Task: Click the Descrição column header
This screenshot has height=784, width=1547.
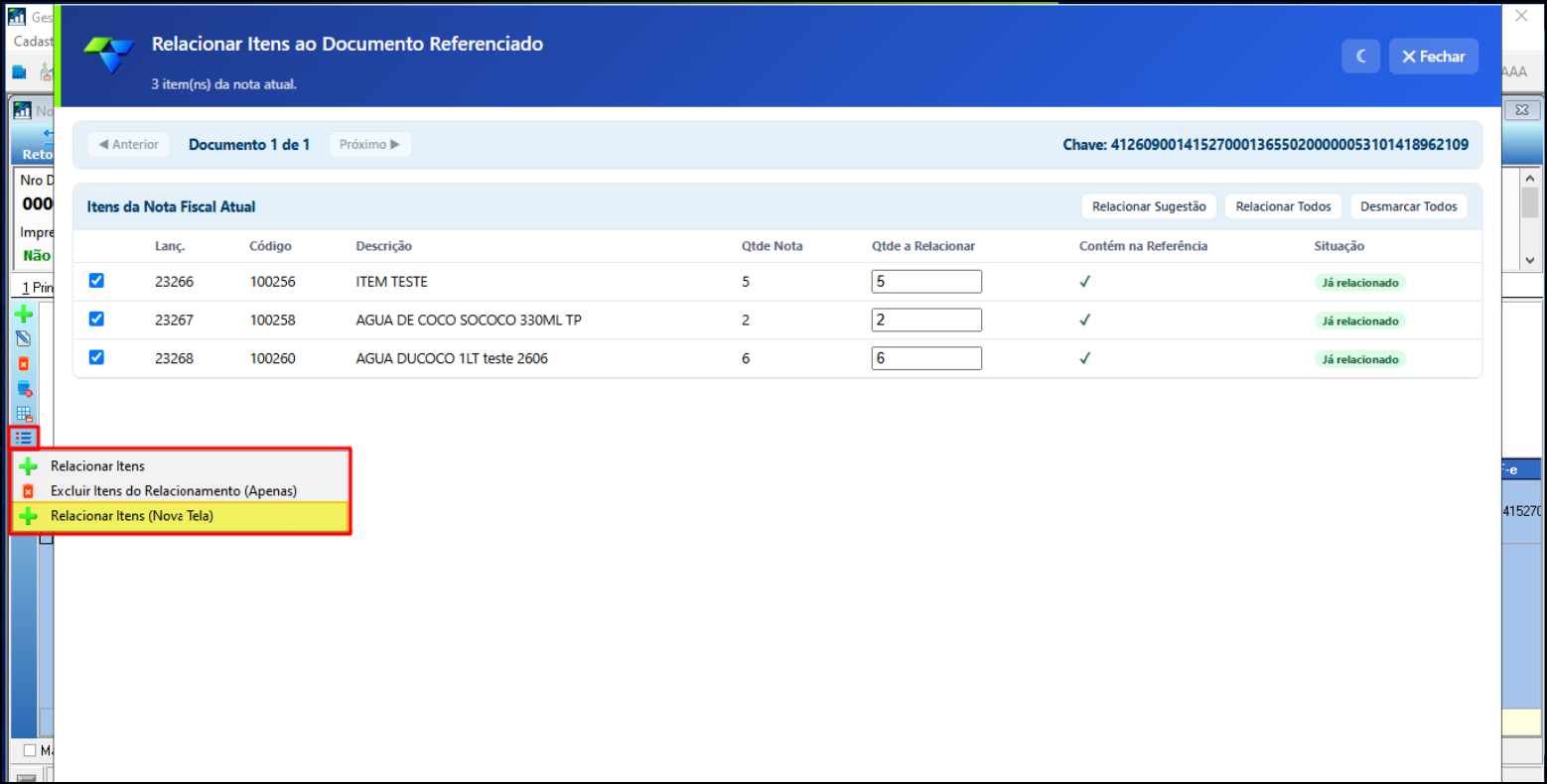Action: 383,246
